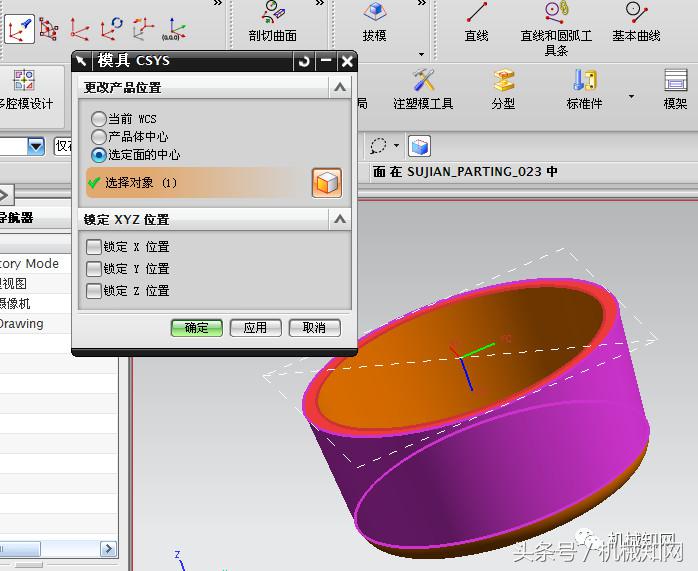Select the Rotate WCS icon
The image size is (698, 571).
(x=111, y=29)
